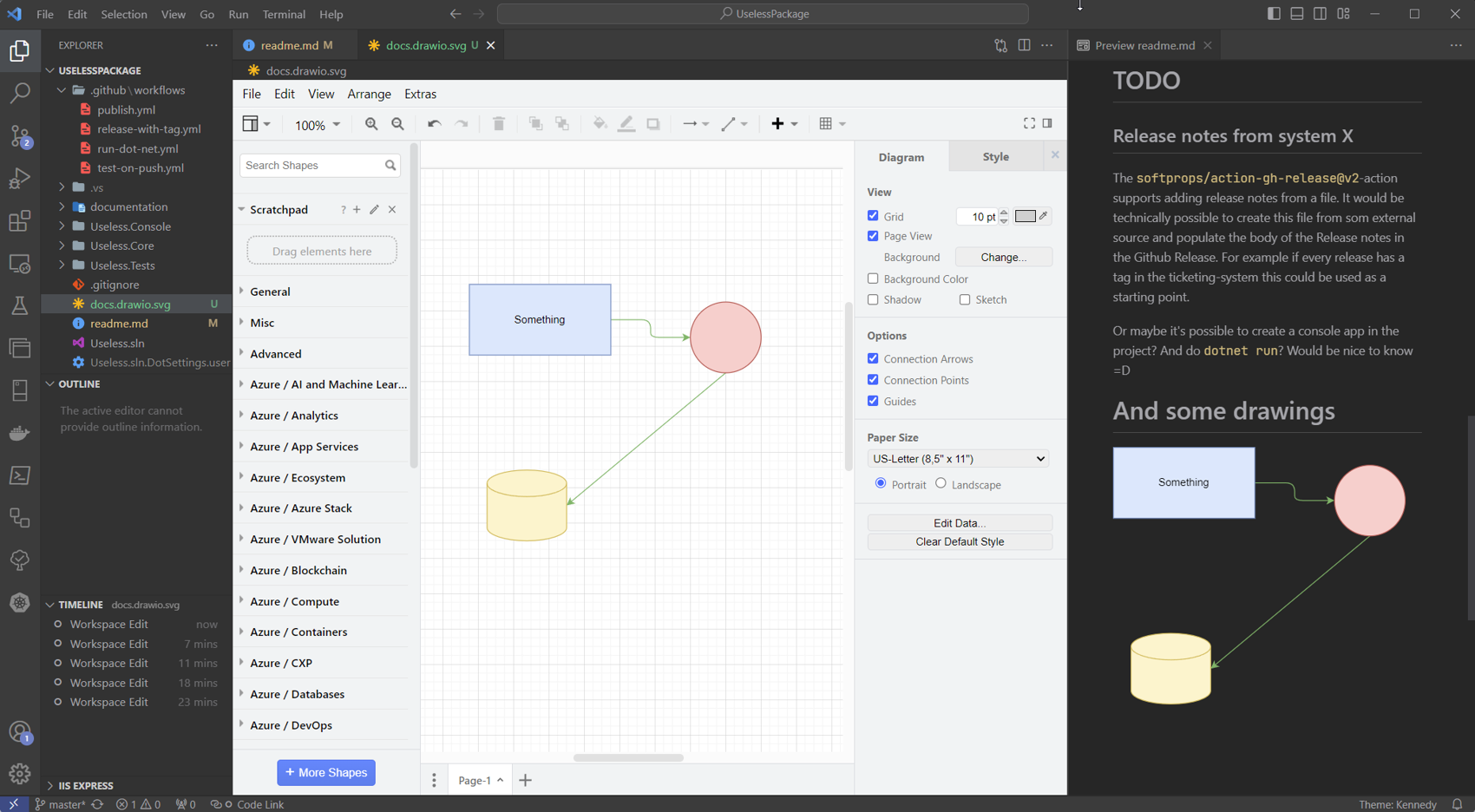Open the Paper Size dropdown
The image size is (1475, 812).
[x=958, y=458]
